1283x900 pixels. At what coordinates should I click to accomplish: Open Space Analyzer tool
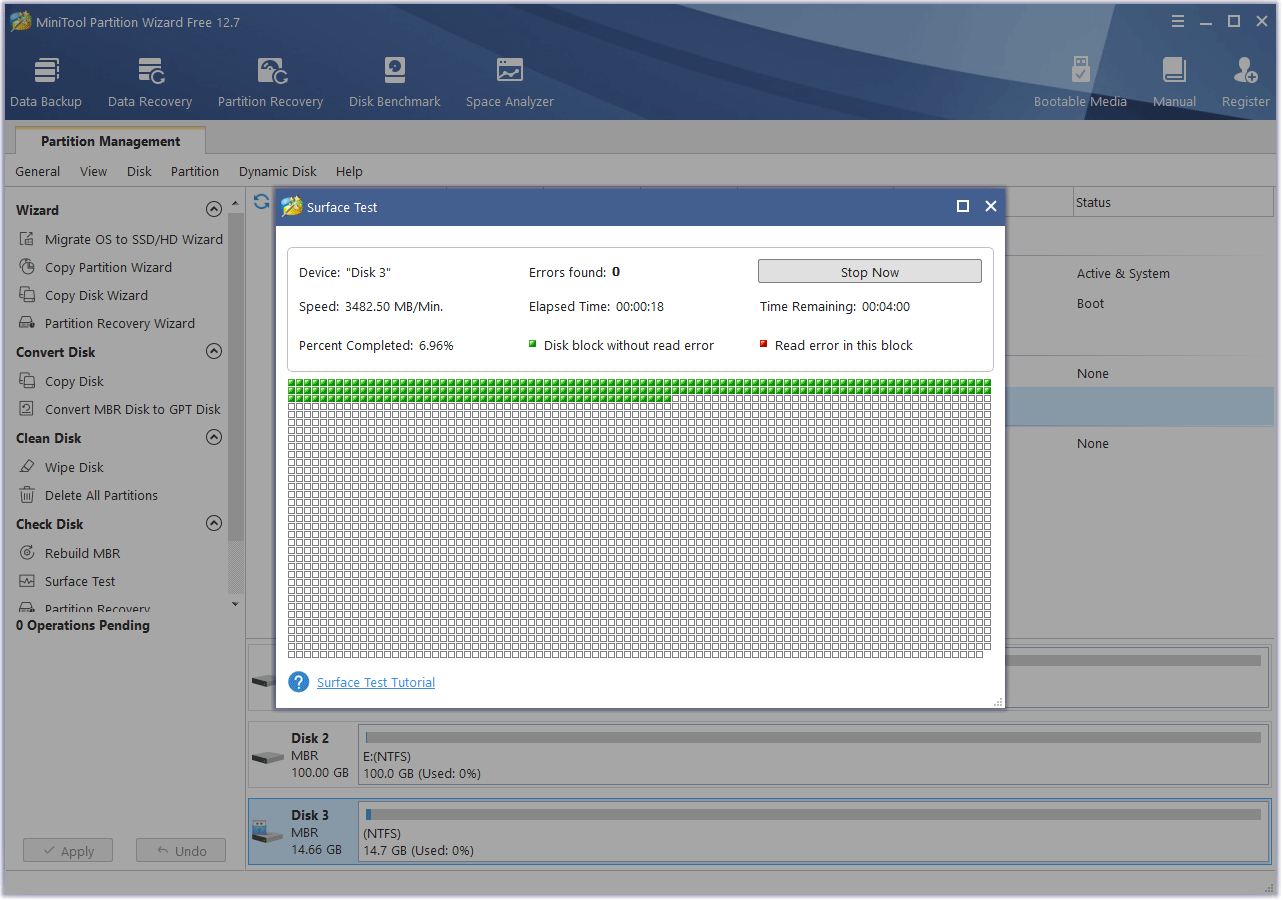(510, 83)
